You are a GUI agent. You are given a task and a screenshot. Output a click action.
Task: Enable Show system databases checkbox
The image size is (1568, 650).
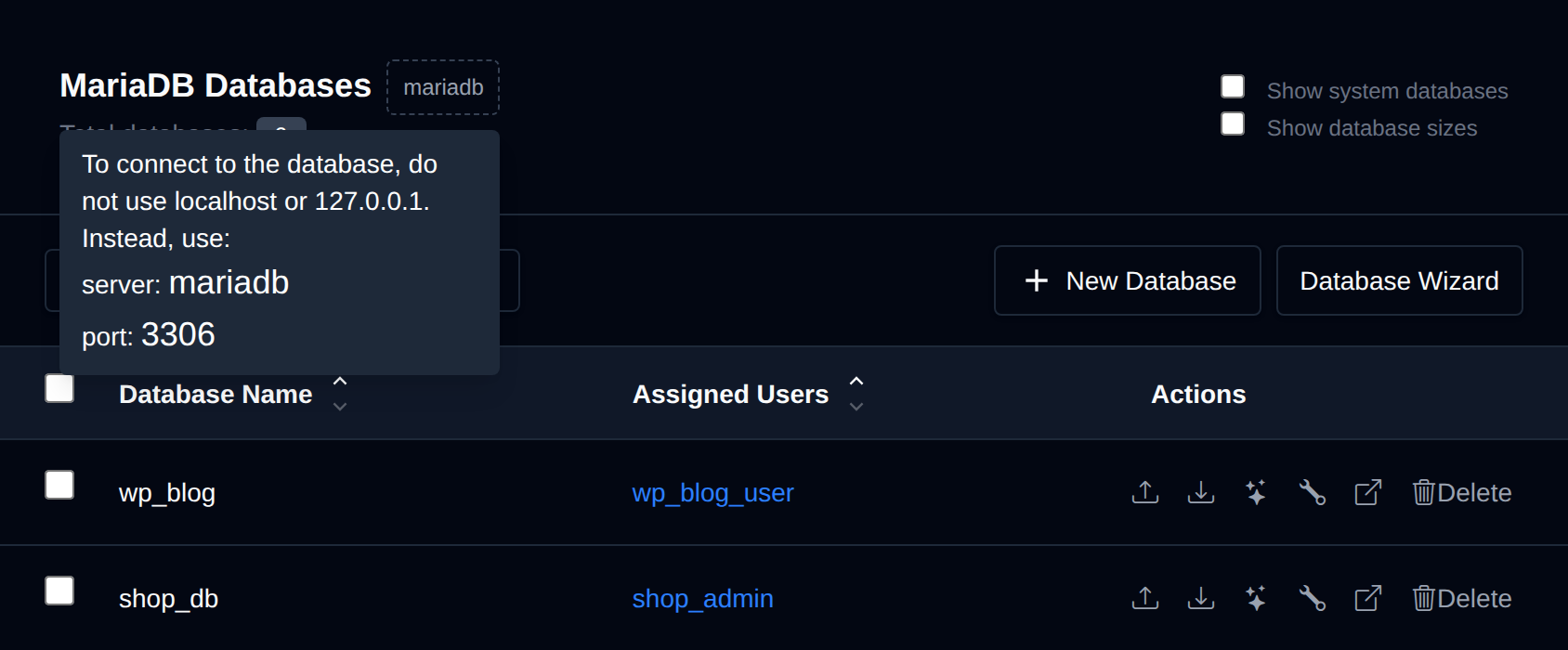pos(1233,86)
